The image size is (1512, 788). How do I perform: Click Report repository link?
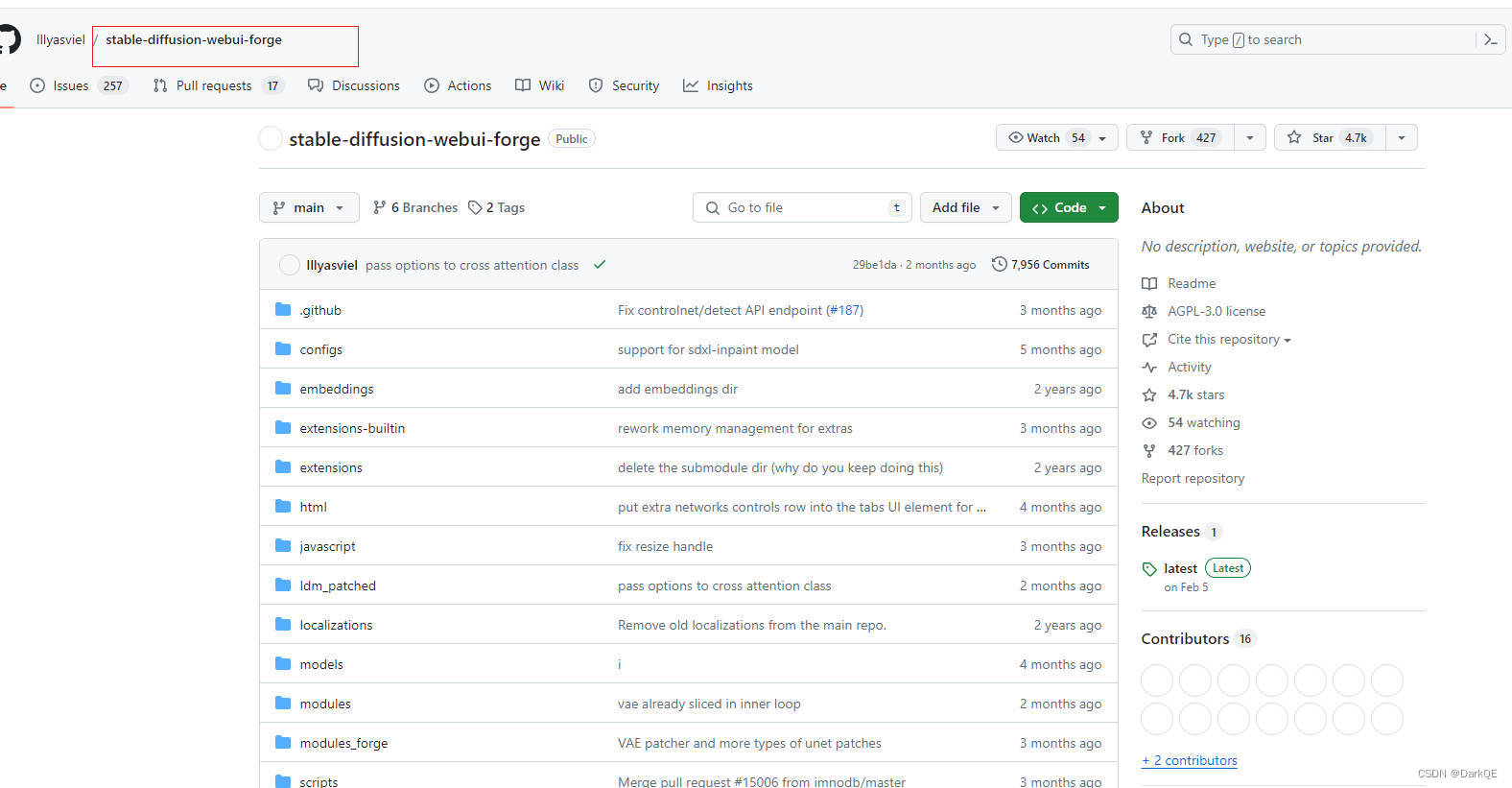[1193, 478]
